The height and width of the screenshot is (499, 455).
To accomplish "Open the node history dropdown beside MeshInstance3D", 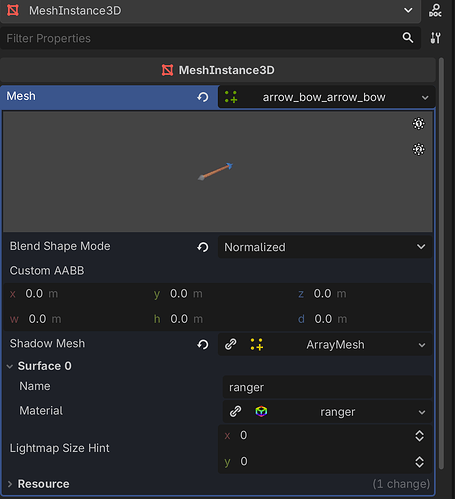I will [408, 10].
